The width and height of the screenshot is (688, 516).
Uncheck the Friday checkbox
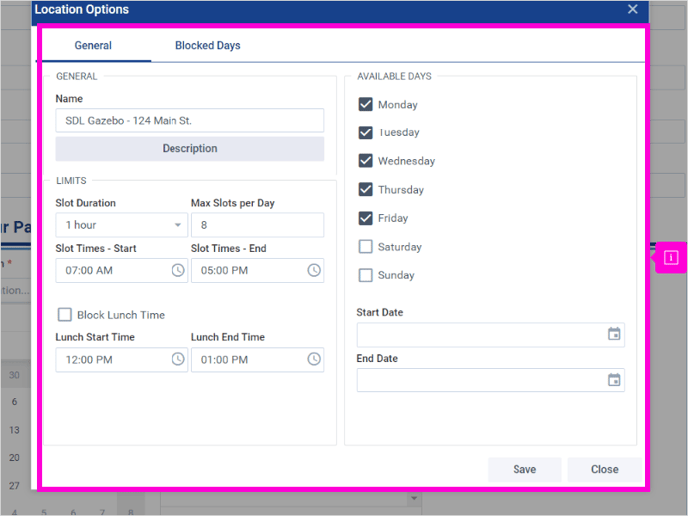366,218
